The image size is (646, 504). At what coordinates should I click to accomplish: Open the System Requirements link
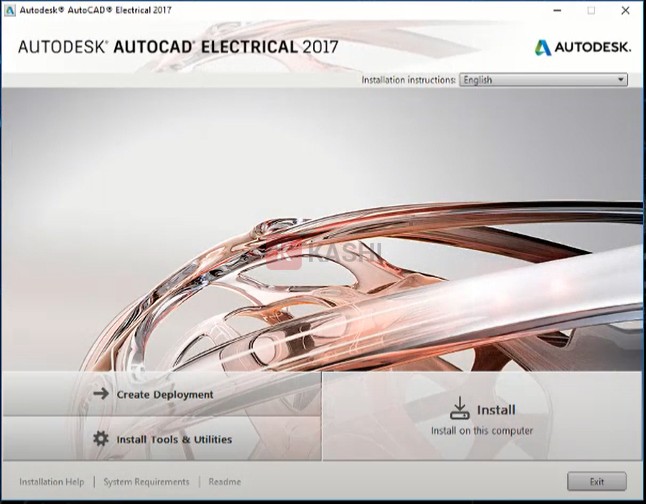tap(146, 482)
